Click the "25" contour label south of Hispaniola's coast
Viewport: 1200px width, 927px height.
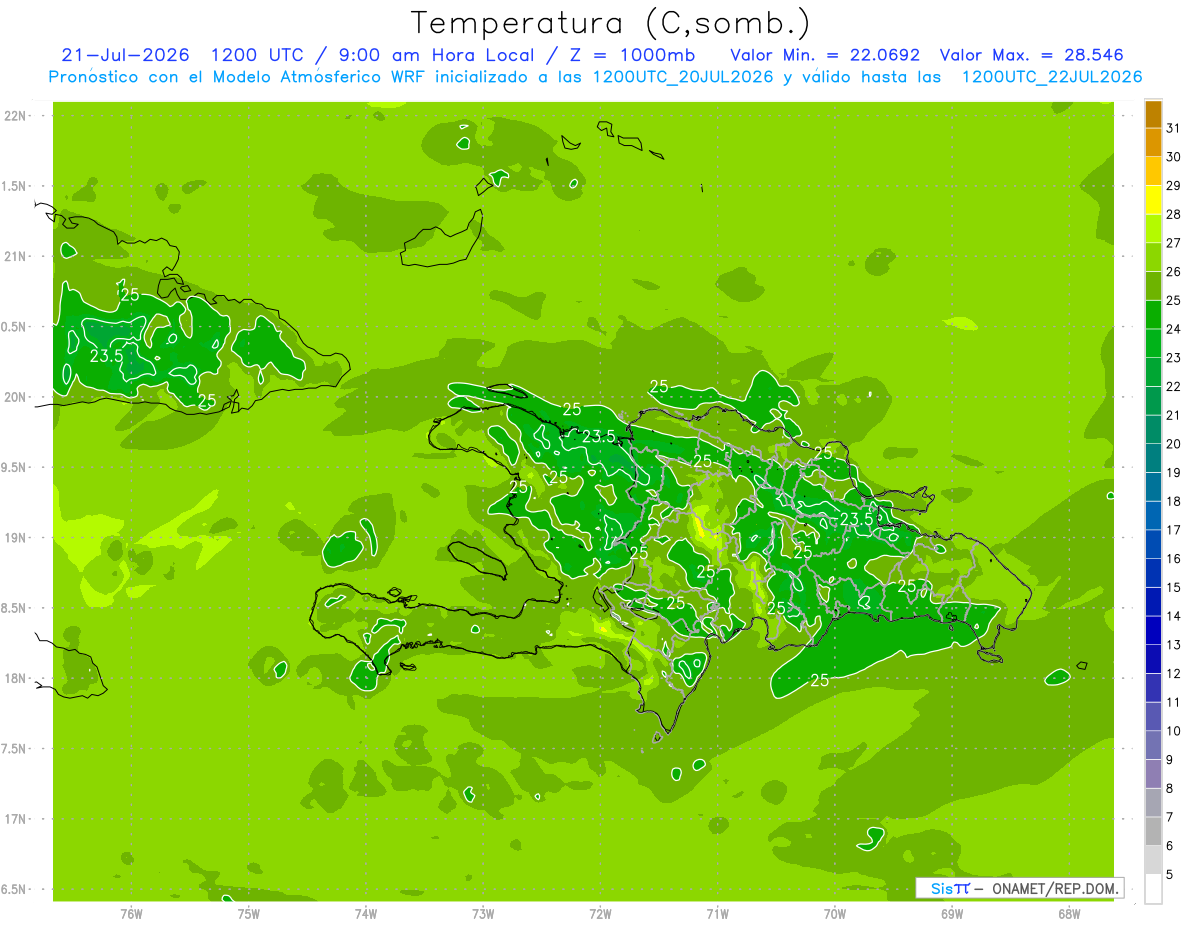[x=819, y=681]
